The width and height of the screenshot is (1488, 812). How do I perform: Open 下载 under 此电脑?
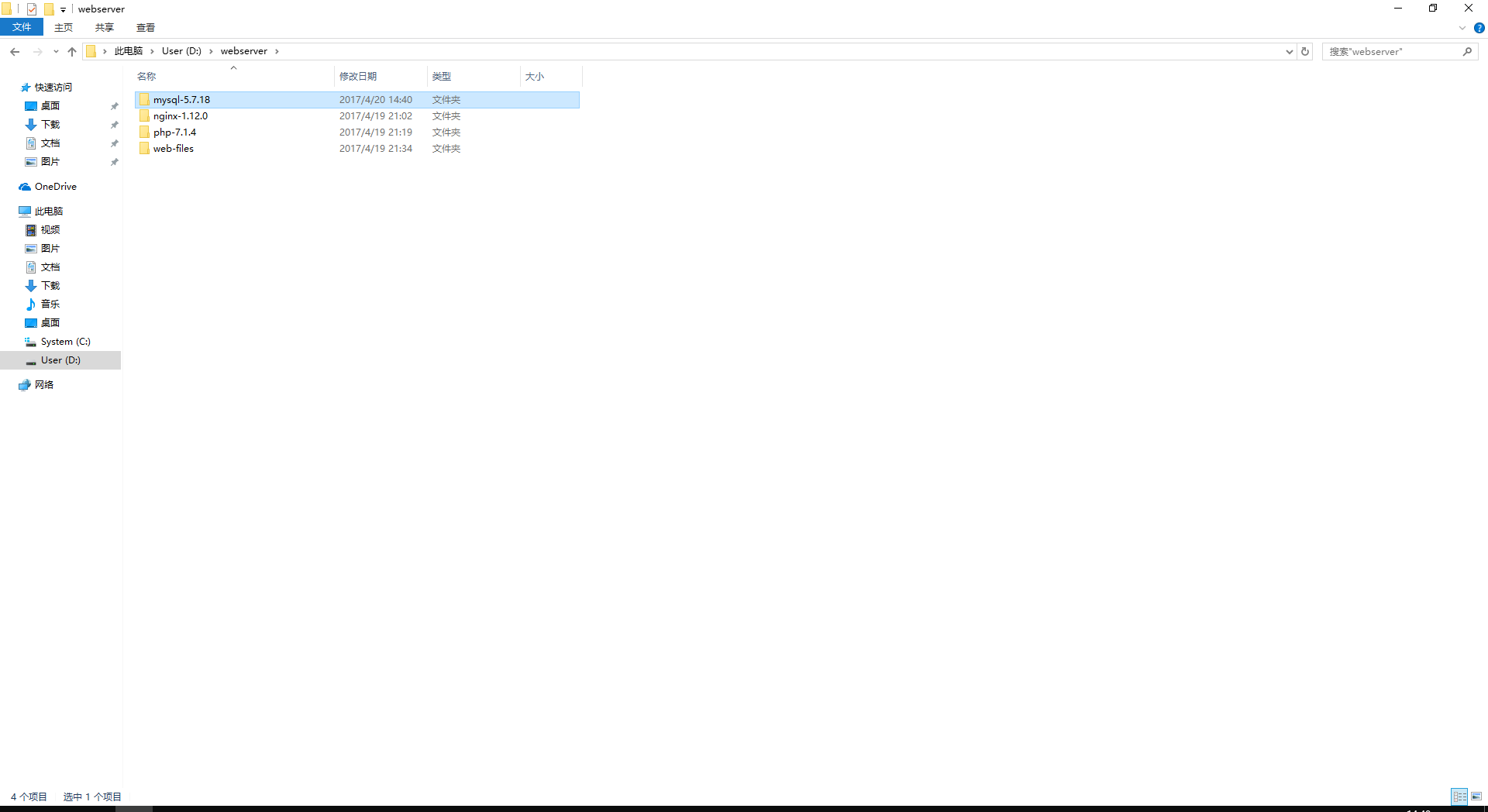point(50,286)
